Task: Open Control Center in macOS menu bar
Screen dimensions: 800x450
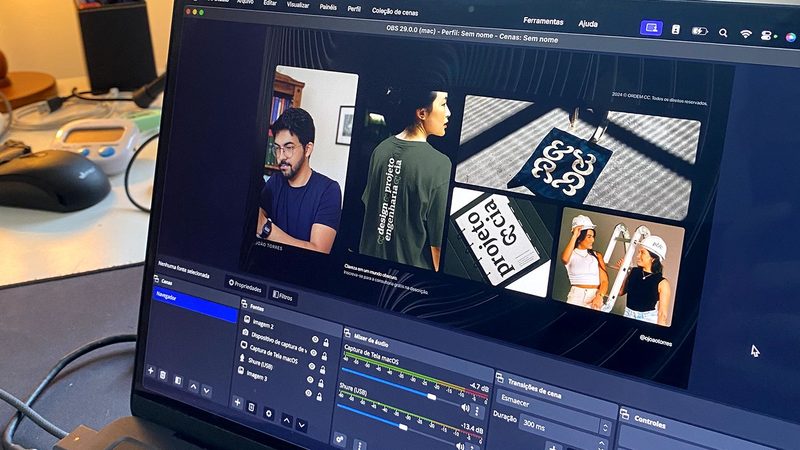Action: (x=767, y=36)
